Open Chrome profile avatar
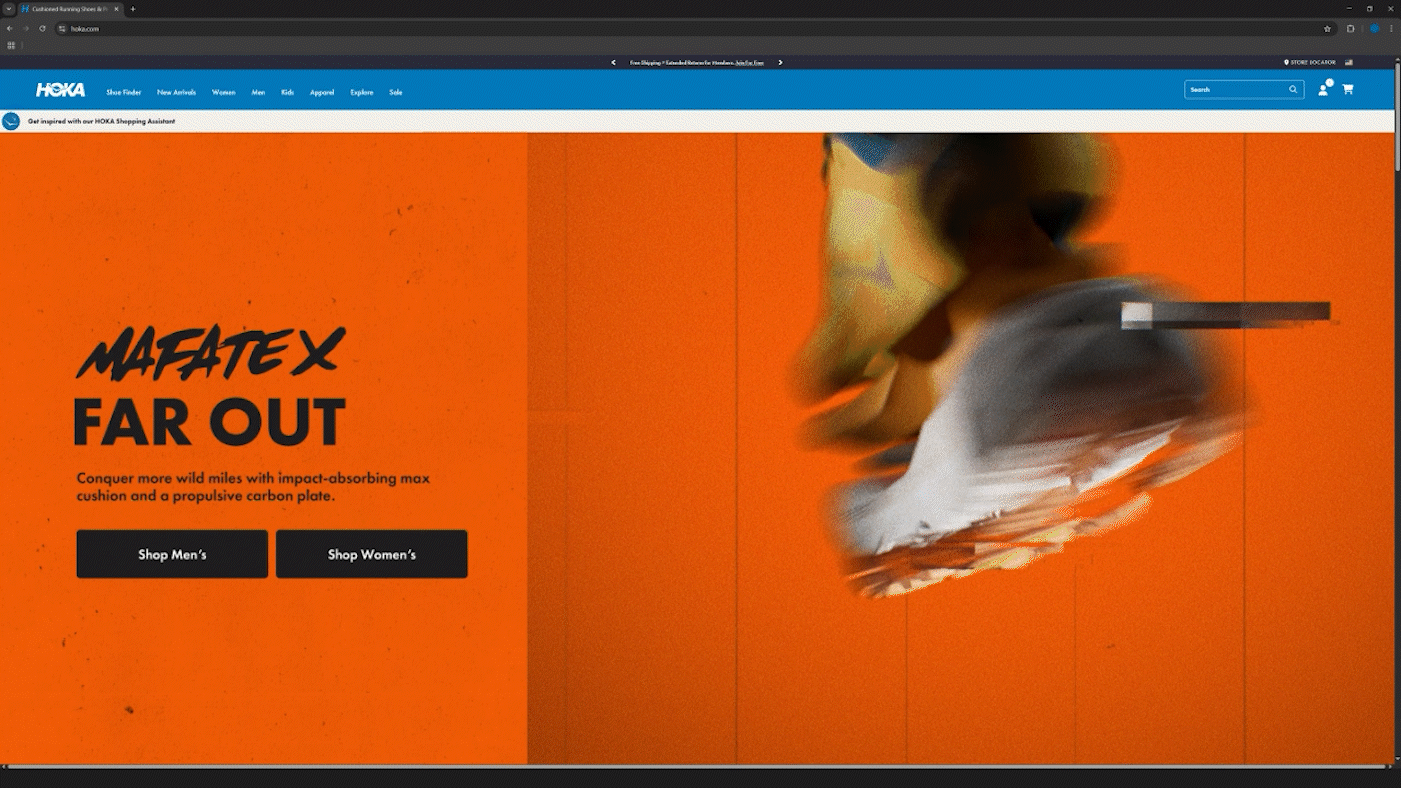 [1375, 29]
